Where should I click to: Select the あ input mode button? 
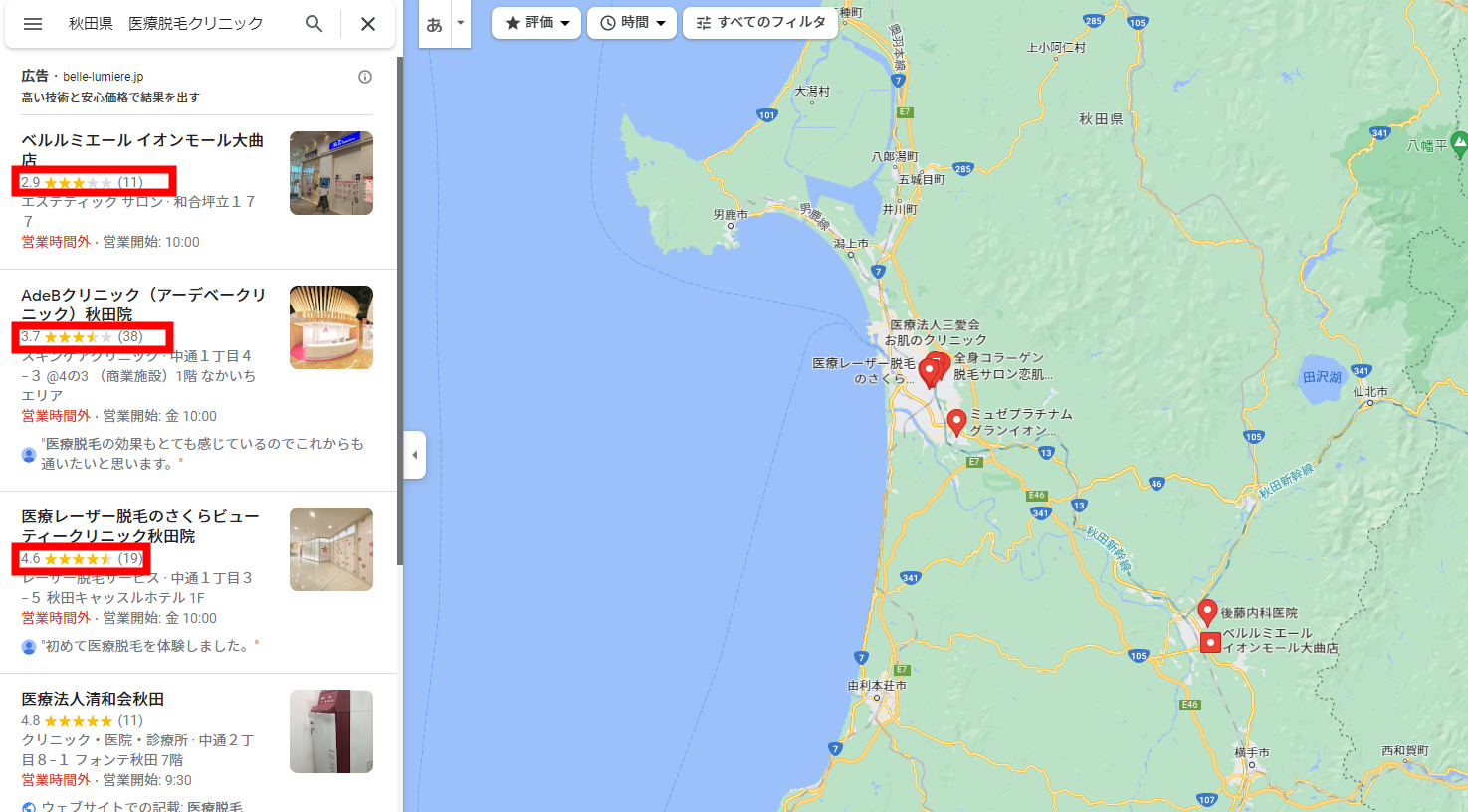pos(435,24)
